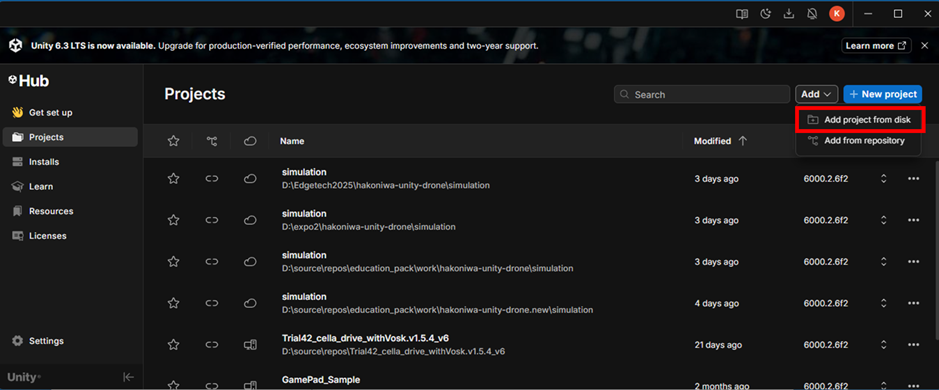
Task: Sort by cloud column header icon
Action: pos(250,141)
